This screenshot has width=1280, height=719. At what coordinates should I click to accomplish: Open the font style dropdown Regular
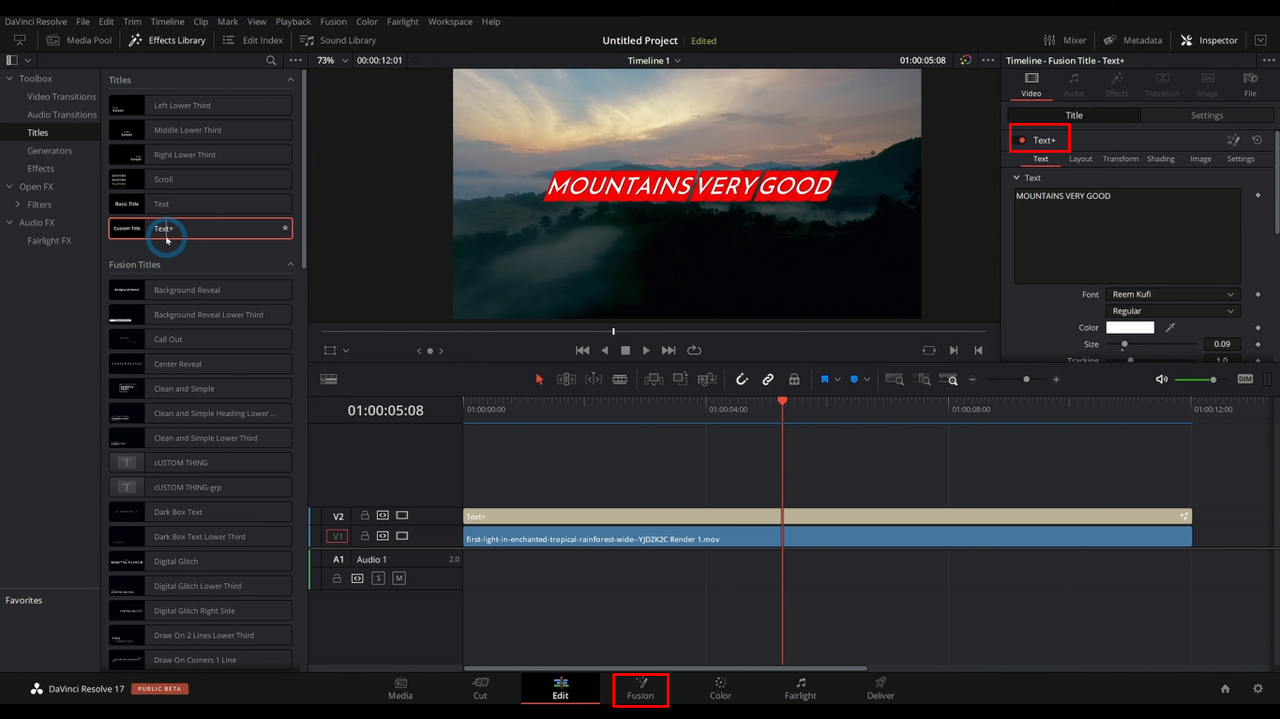click(1173, 311)
